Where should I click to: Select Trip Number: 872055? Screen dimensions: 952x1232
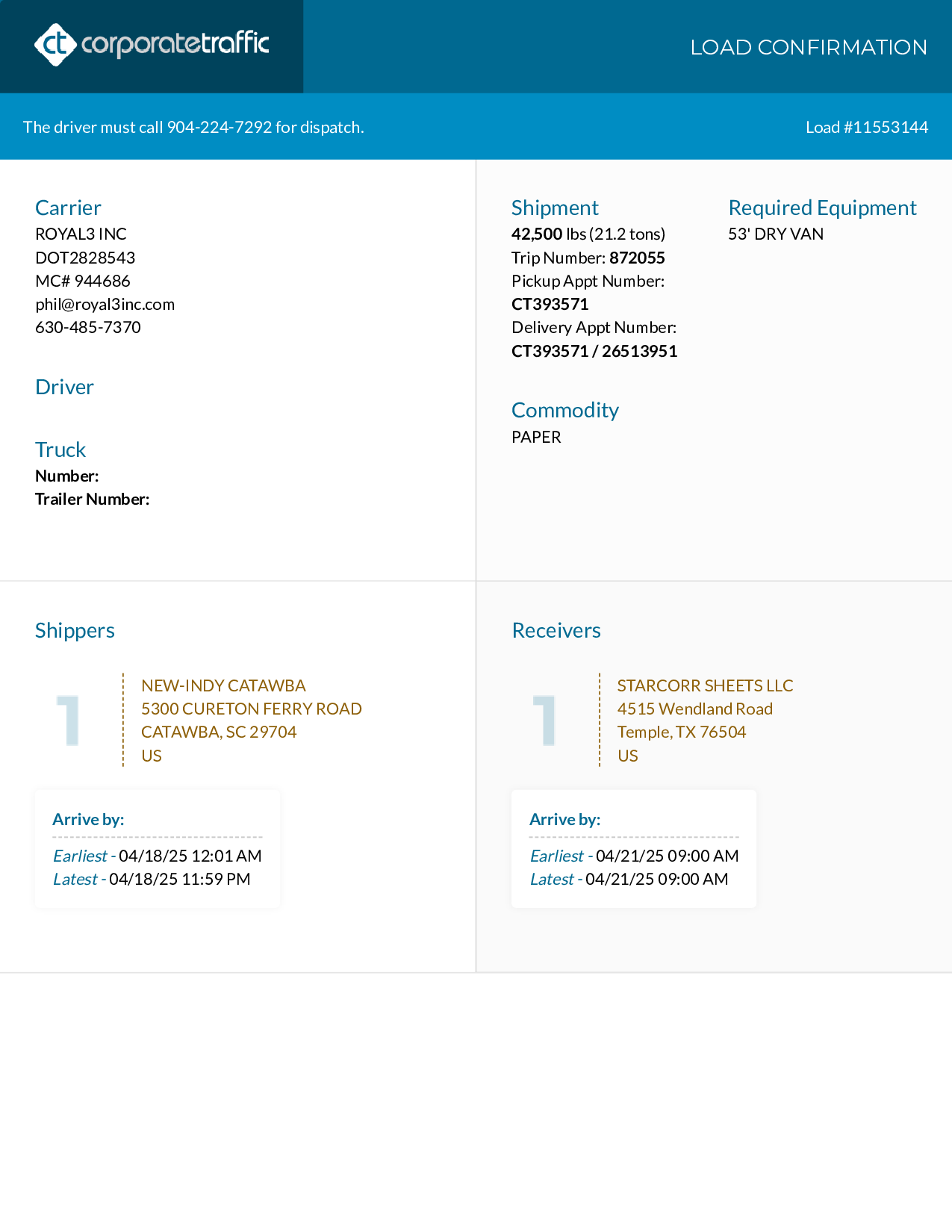pos(588,258)
